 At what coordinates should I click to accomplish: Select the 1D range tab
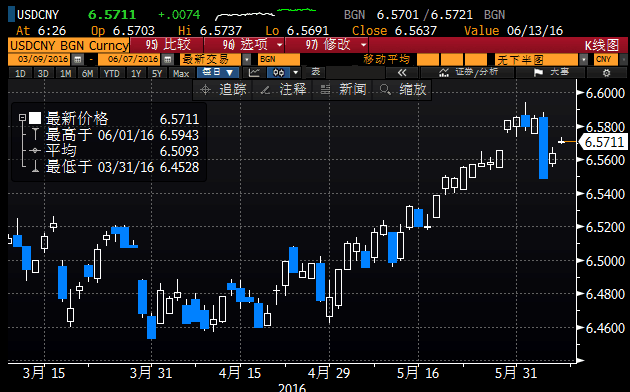coord(20,73)
